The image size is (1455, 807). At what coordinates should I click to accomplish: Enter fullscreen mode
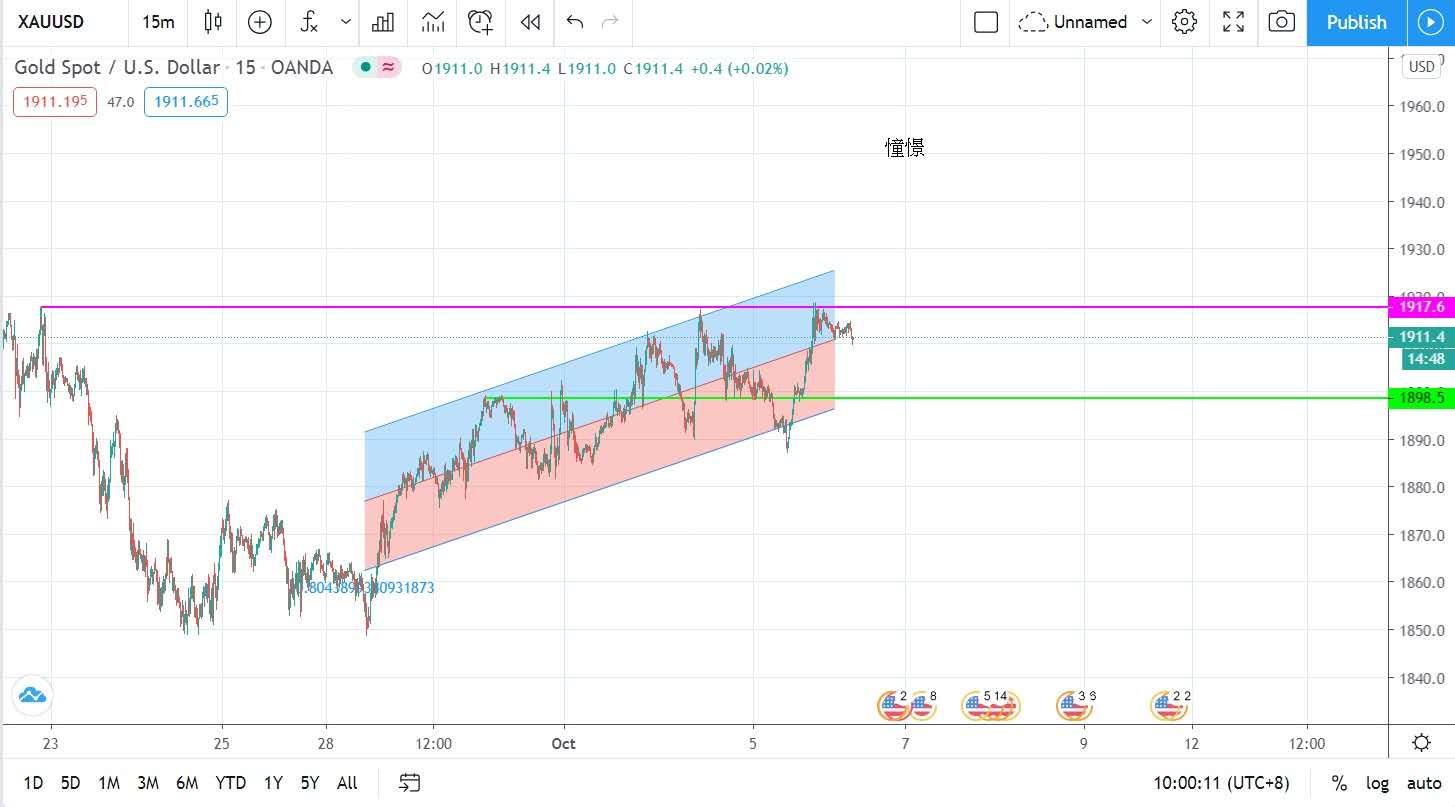click(x=1234, y=22)
